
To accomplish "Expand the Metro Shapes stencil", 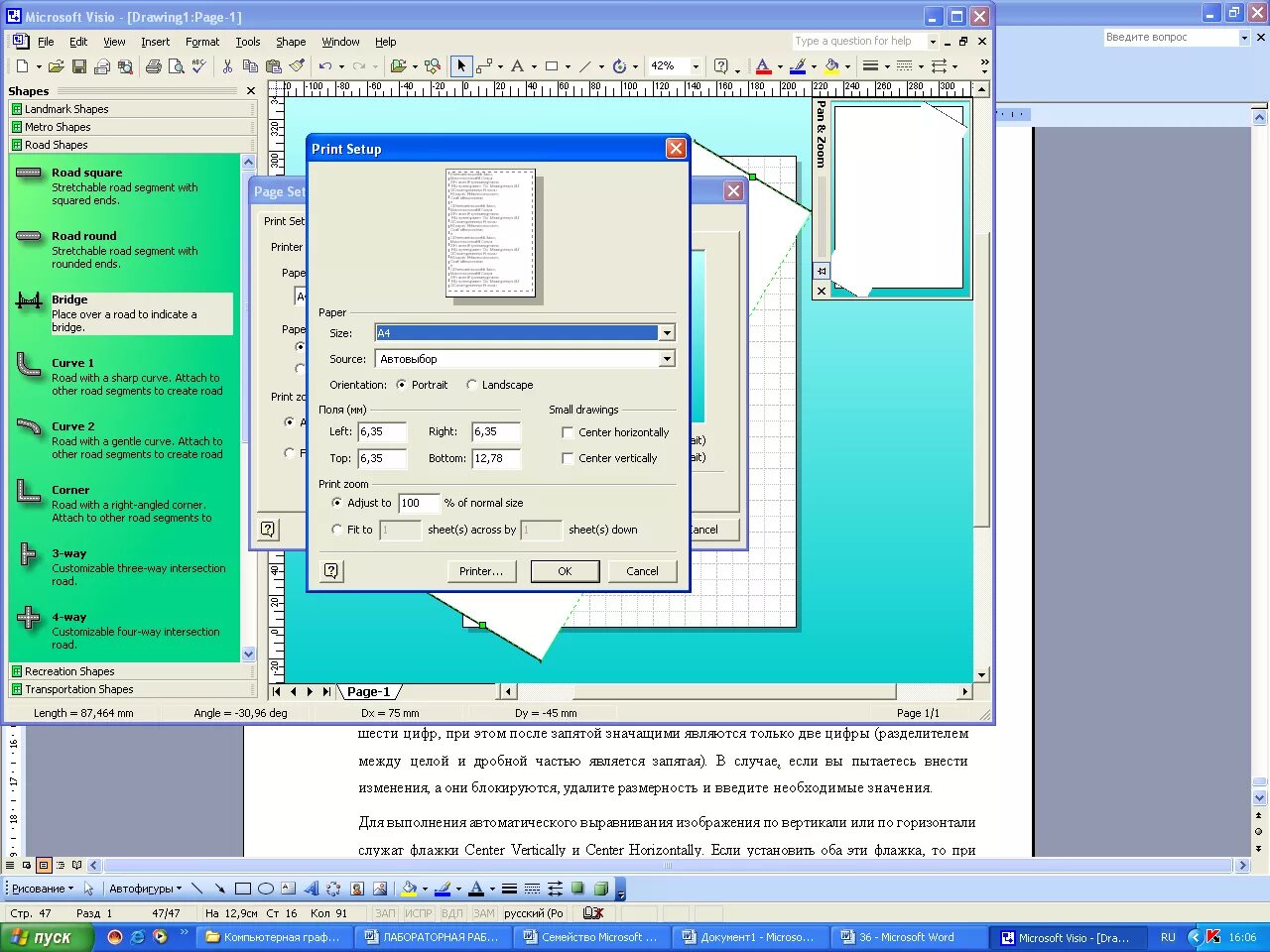I will tap(132, 127).
